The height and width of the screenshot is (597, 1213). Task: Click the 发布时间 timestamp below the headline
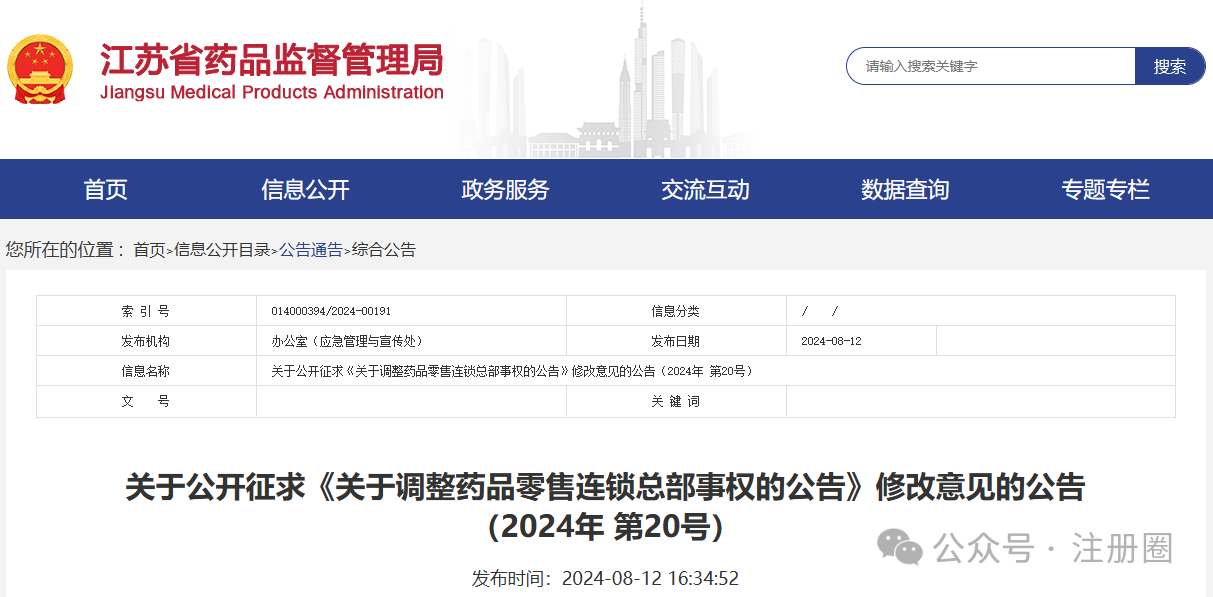point(605,578)
